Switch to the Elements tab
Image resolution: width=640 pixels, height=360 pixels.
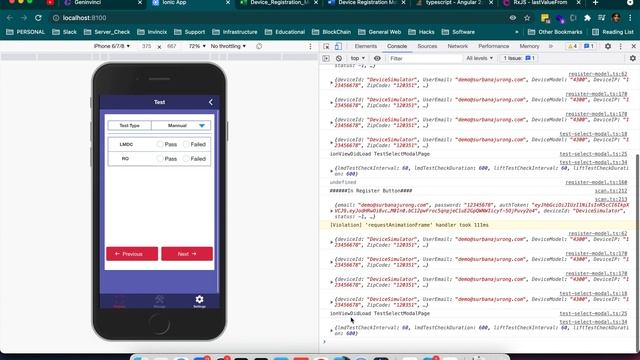pos(366,46)
